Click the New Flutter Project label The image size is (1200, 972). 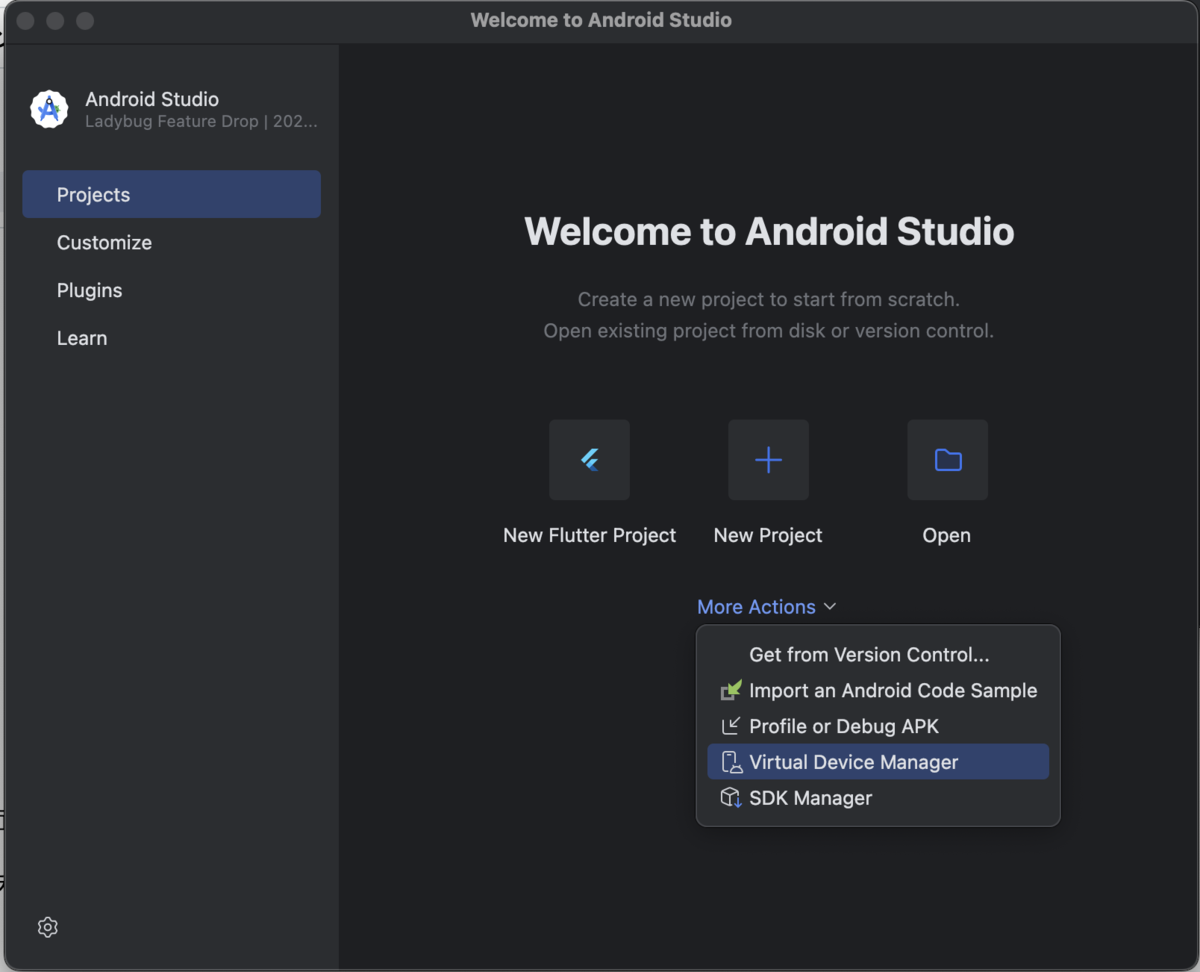[x=589, y=535]
